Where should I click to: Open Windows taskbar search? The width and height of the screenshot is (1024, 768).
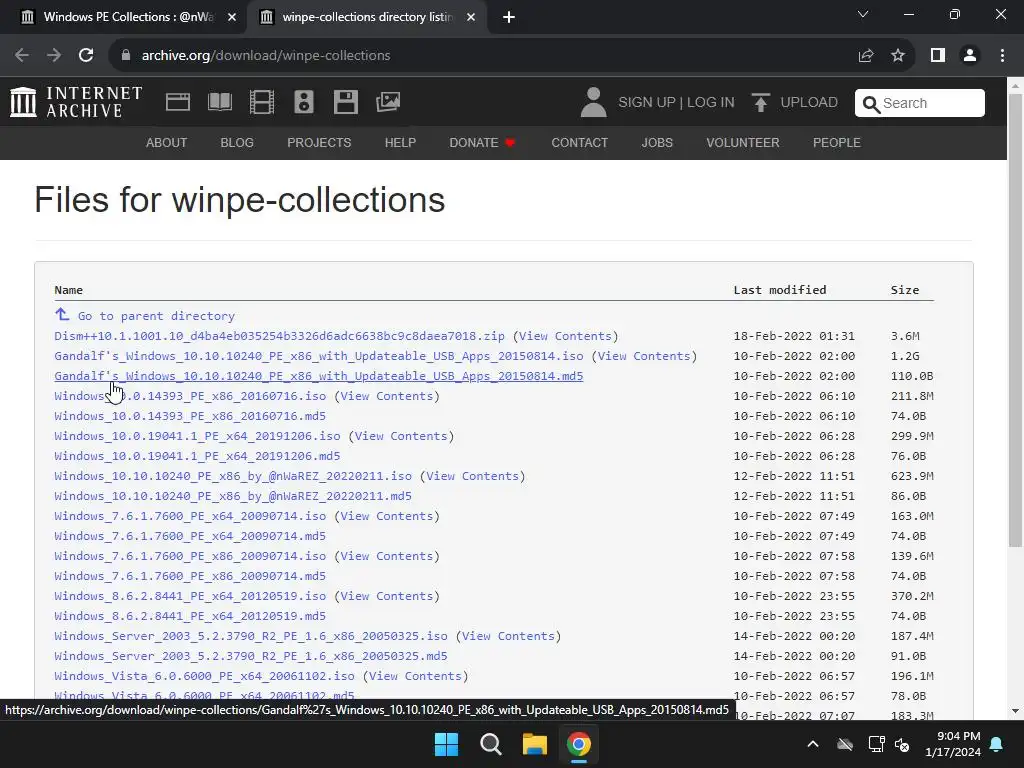[x=490, y=744]
